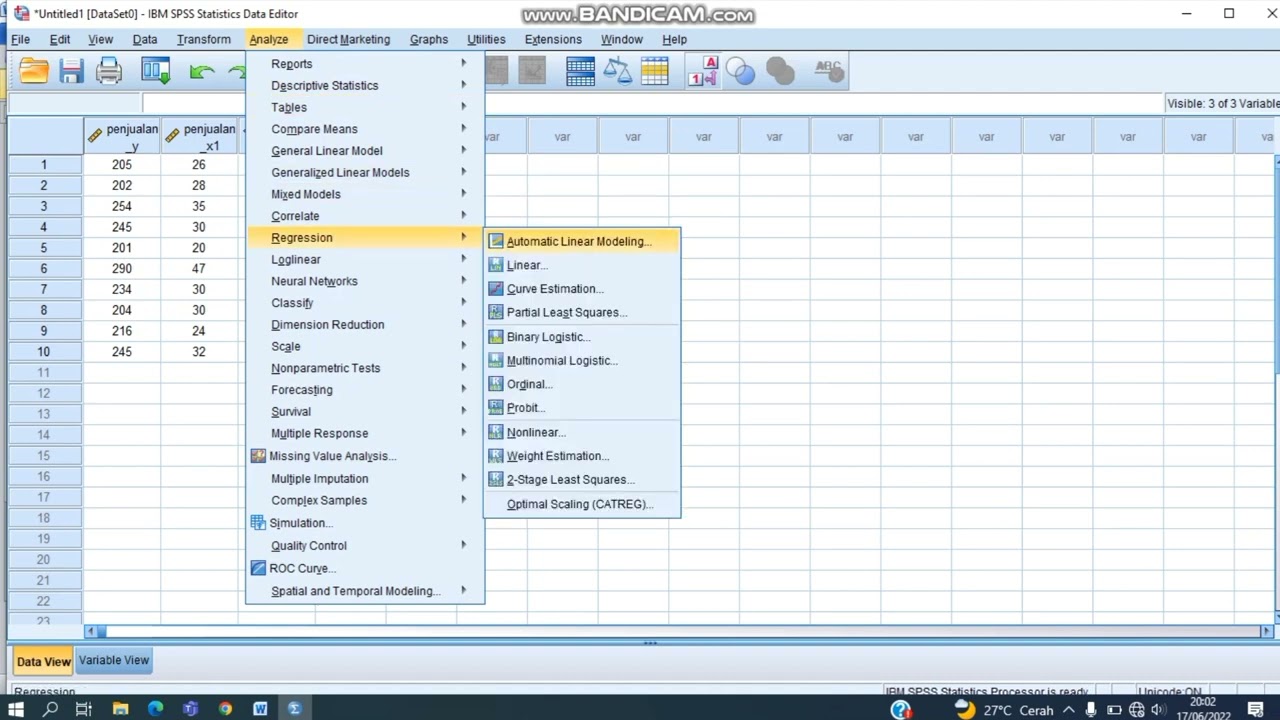Expand the Correlate submenu
The height and width of the screenshot is (720, 1280).
click(x=365, y=216)
